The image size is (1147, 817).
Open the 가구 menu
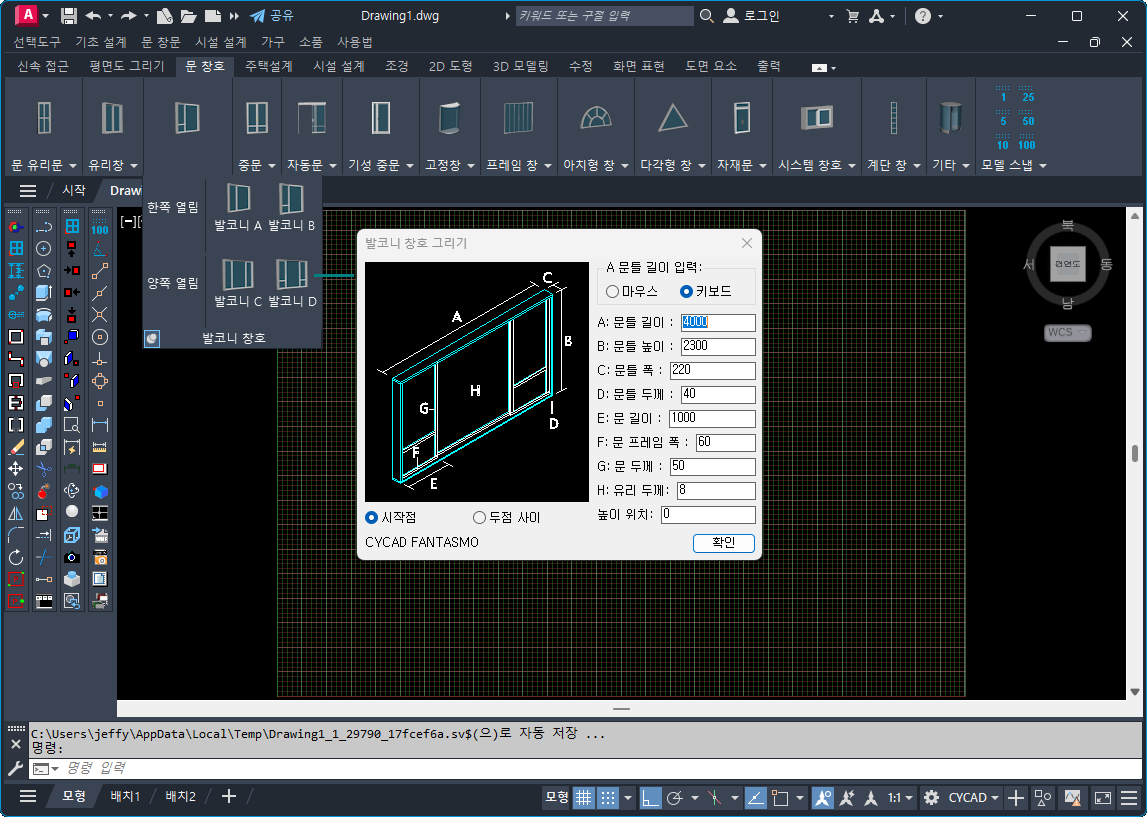pyautogui.click(x=272, y=42)
